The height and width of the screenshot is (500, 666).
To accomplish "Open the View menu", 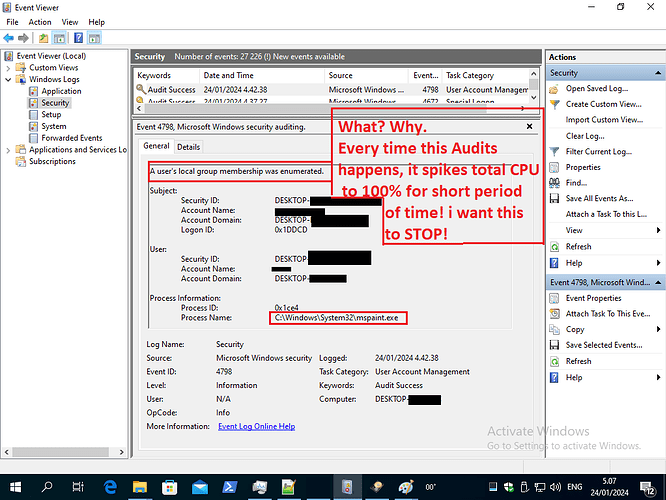I will click(70, 22).
